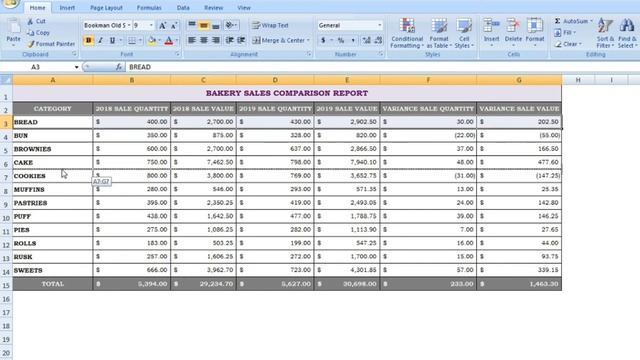Switch to the Page Layout tab
The image size is (640, 360).
(x=106, y=8)
